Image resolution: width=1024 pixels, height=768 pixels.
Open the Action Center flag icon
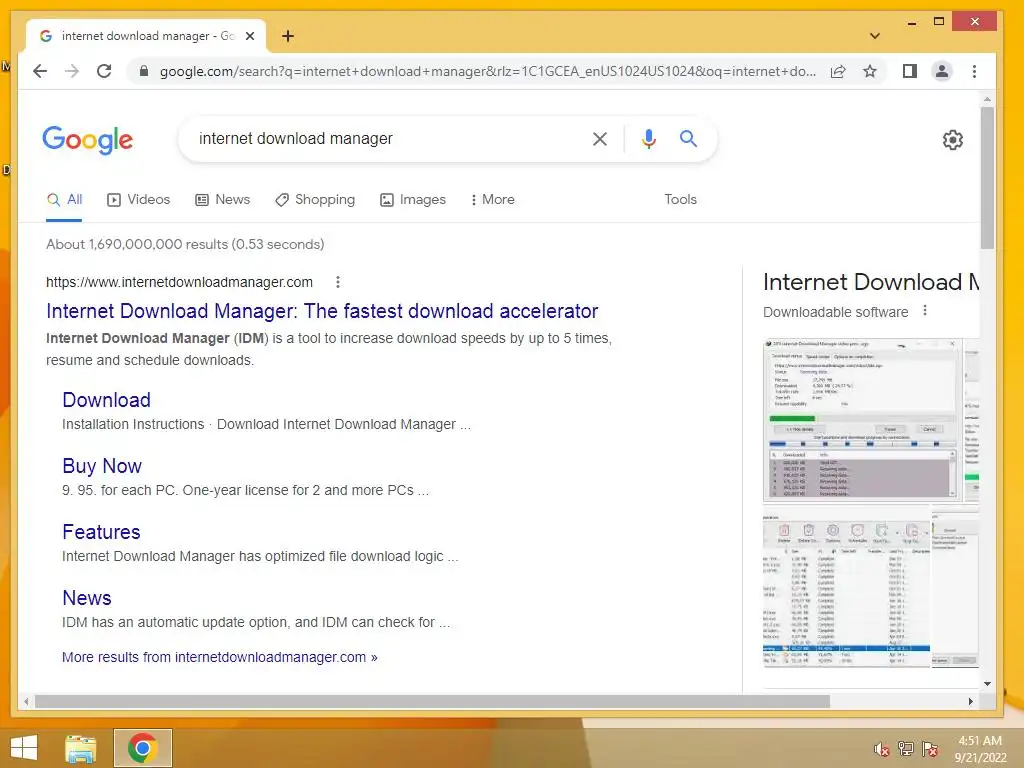pyautogui.click(x=930, y=749)
